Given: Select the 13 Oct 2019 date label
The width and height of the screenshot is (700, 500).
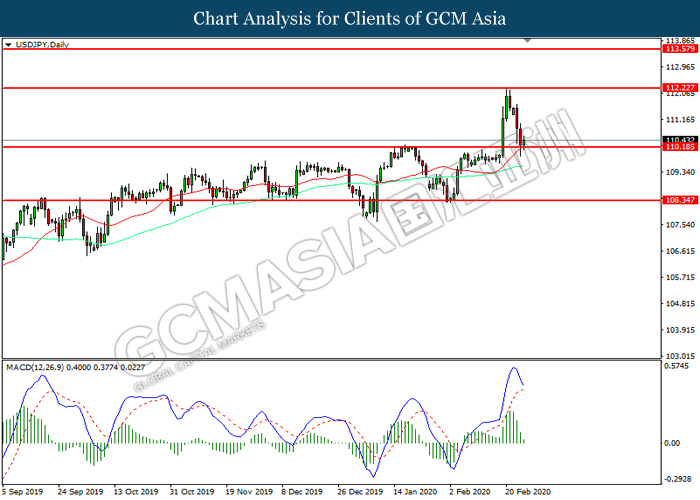Looking at the screenshot, I should (x=136, y=492).
